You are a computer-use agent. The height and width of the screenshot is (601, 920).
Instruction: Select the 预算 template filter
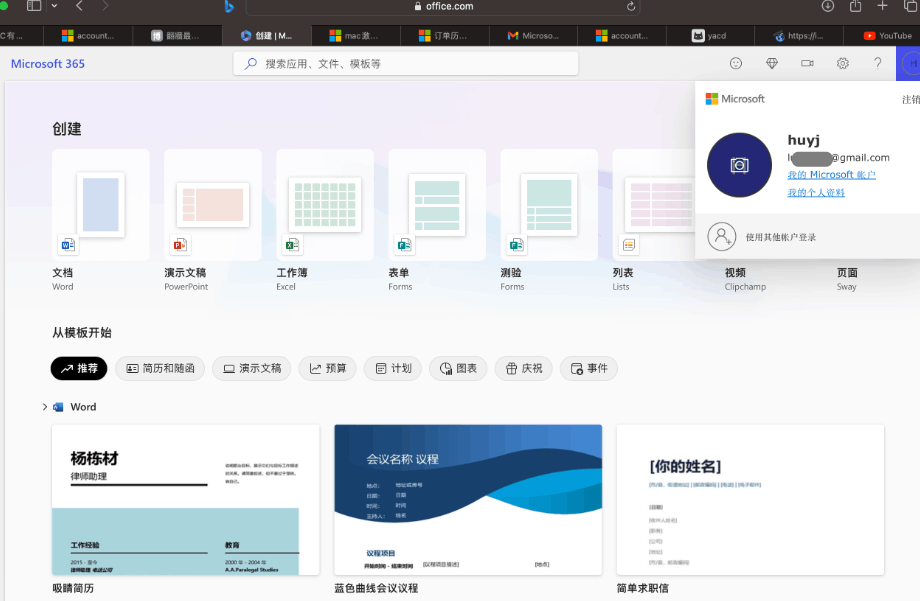(x=327, y=369)
